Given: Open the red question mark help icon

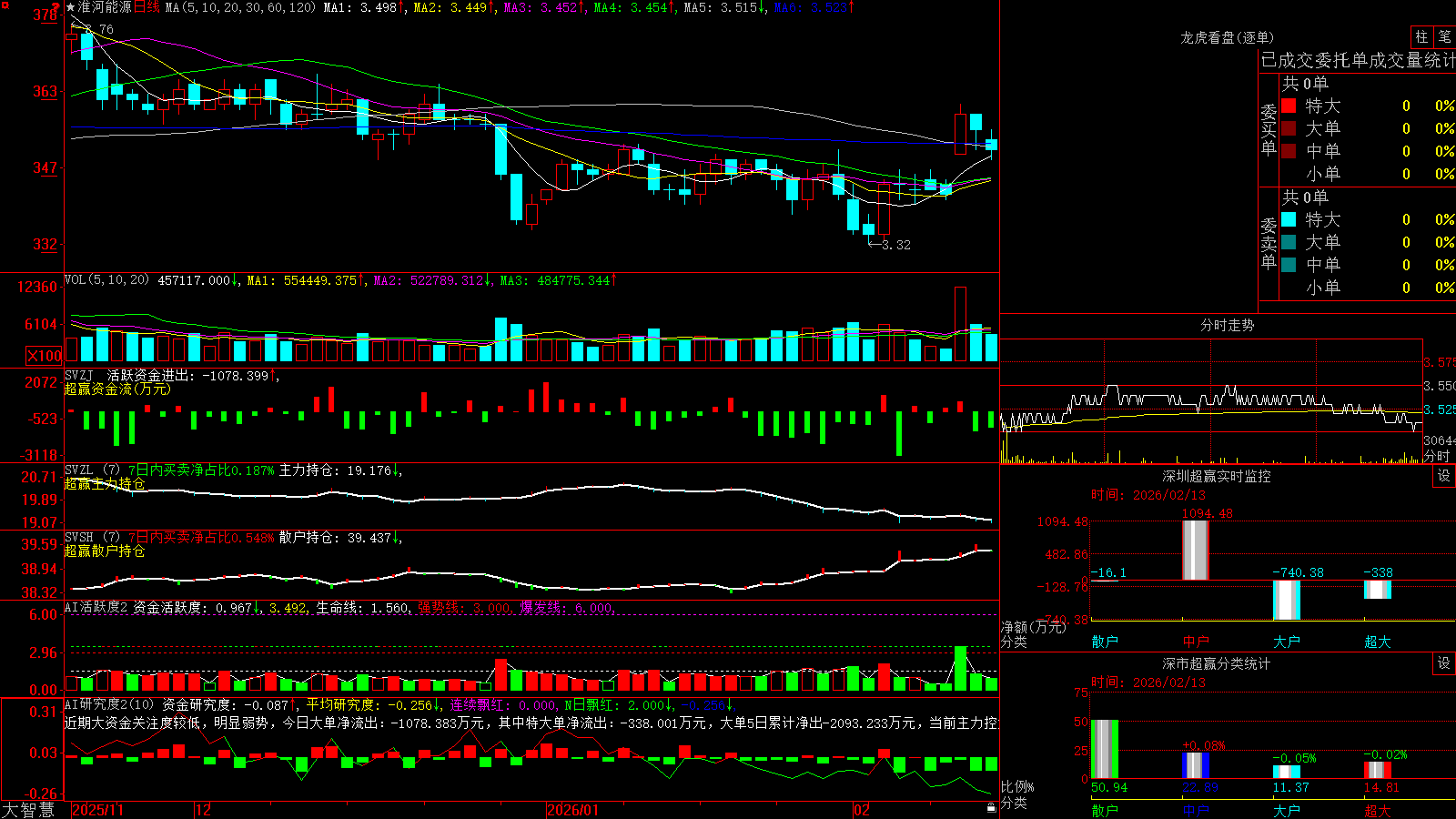Looking at the screenshot, I should pyautogui.click(x=56, y=7).
